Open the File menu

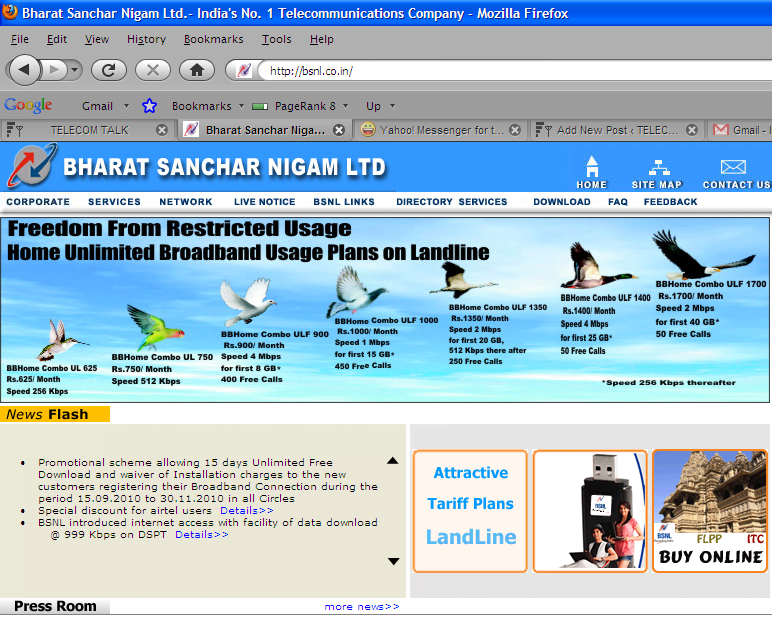[x=20, y=39]
